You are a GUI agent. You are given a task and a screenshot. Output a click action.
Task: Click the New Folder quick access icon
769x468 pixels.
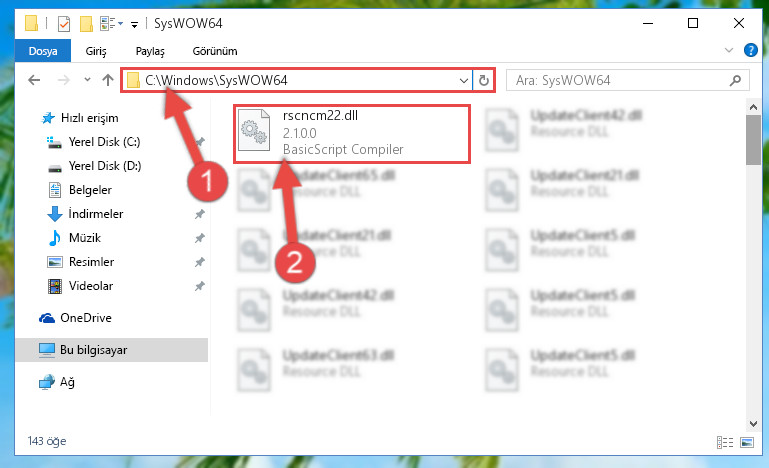[86, 24]
